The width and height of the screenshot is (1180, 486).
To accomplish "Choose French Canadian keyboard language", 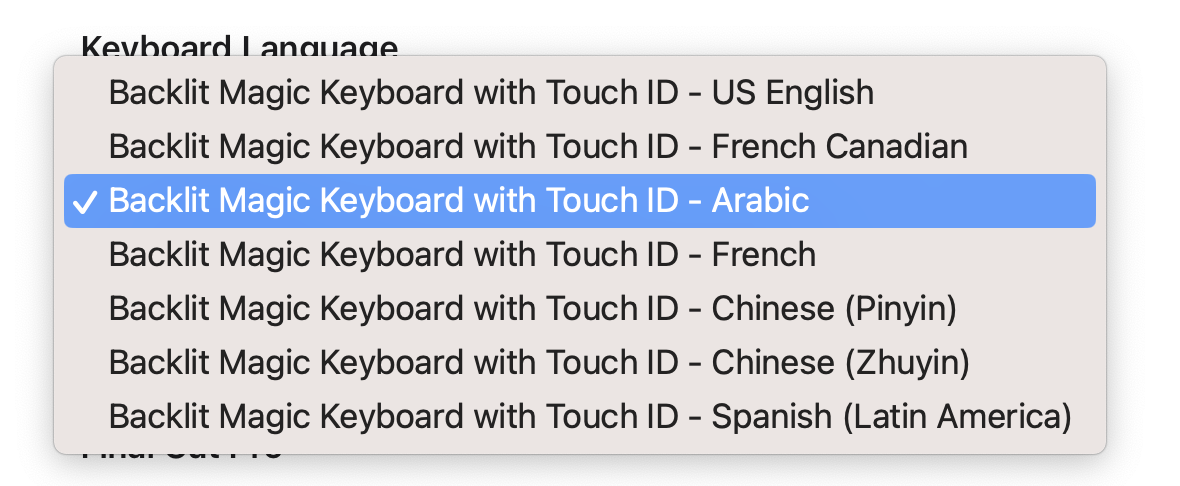I will point(538,147).
